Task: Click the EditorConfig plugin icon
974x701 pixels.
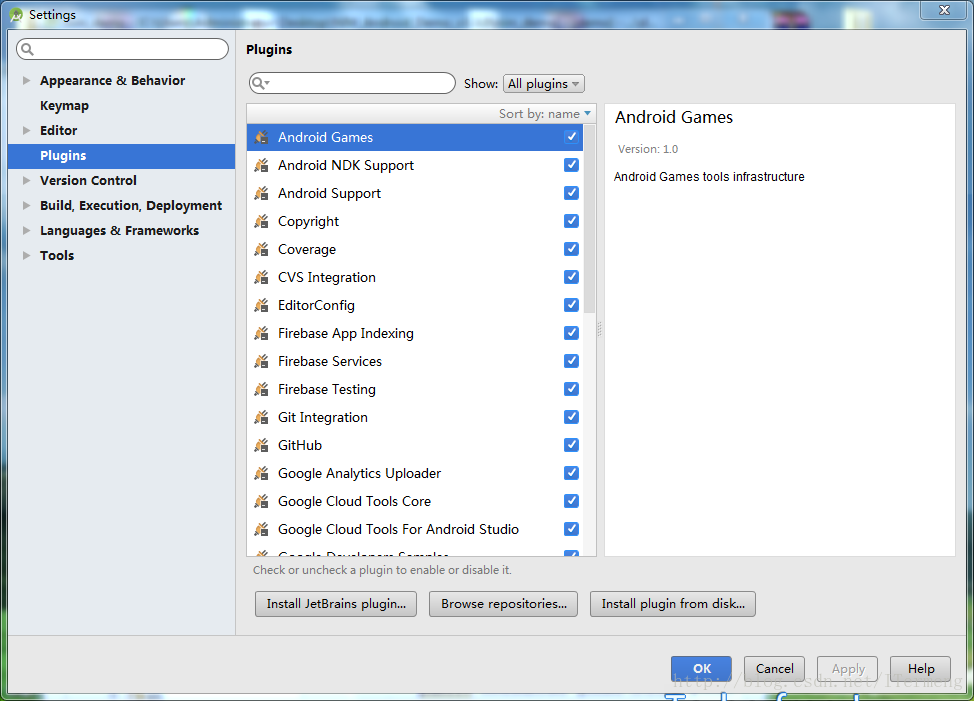Action: (x=262, y=305)
